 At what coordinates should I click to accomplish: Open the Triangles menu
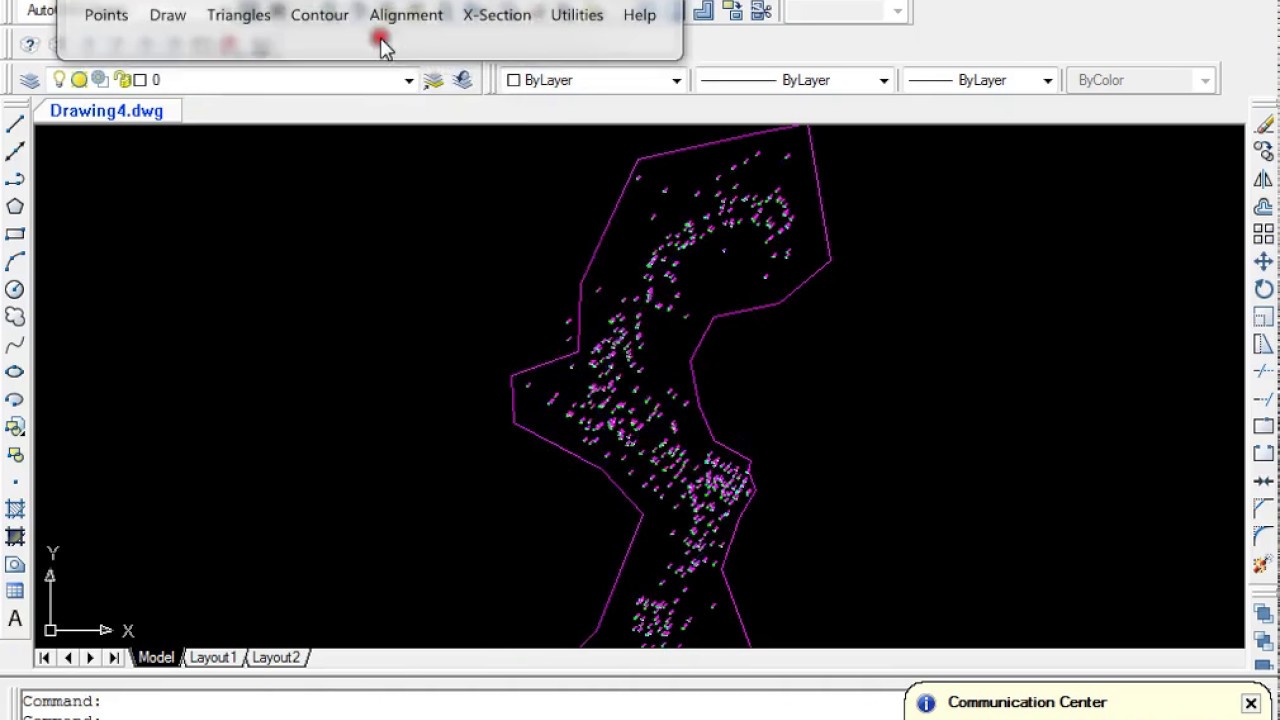pyautogui.click(x=239, y=15)
